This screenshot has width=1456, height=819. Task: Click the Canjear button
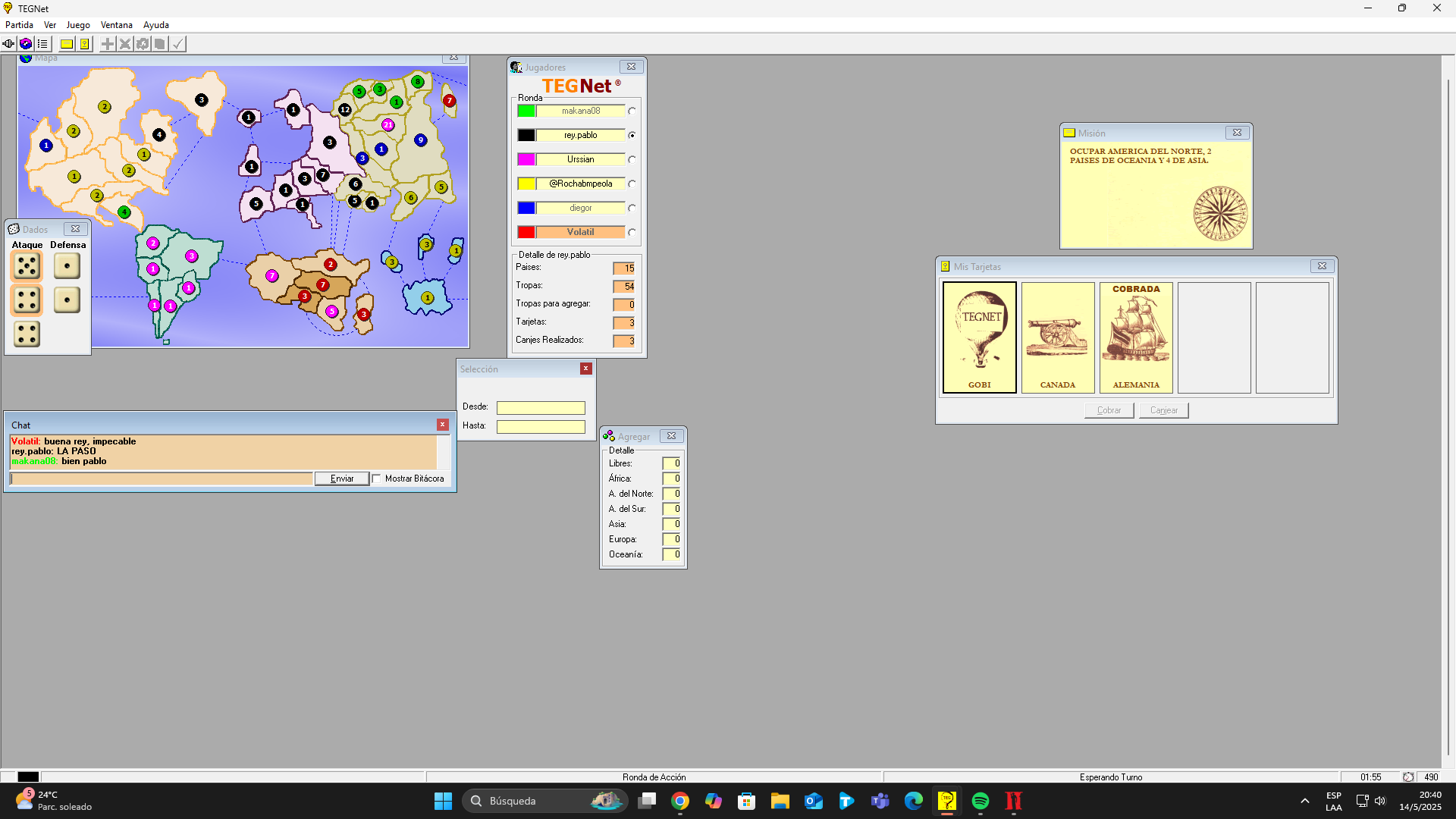pos(1164,410)
